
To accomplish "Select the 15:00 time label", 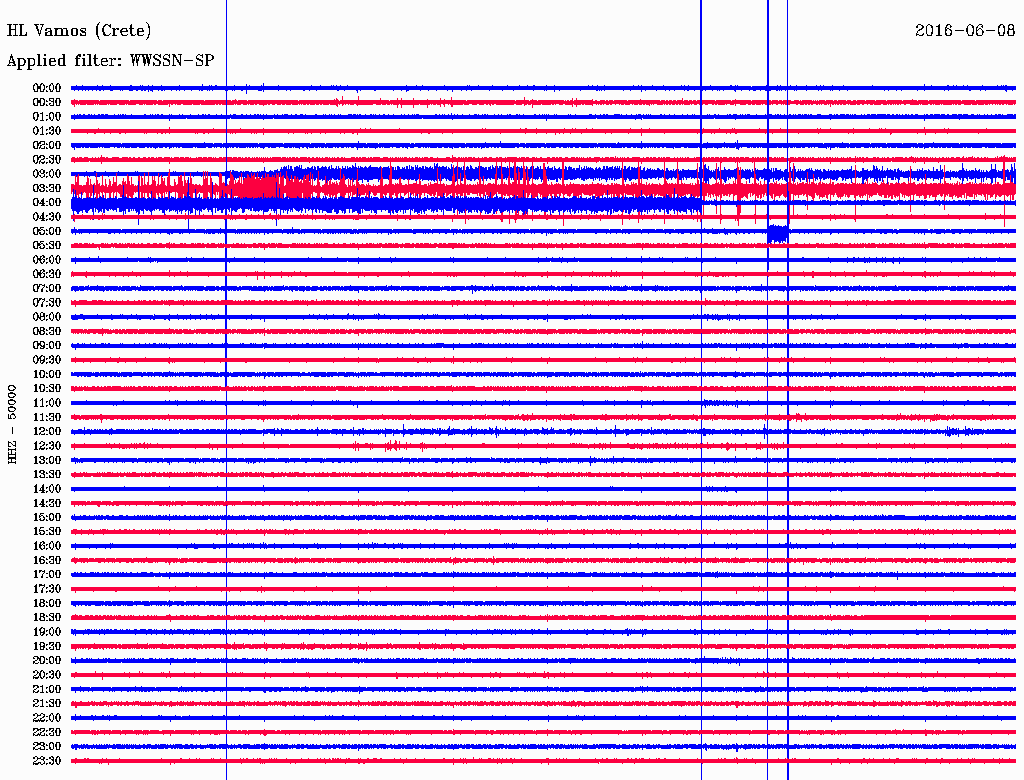I will click(47, 517).
